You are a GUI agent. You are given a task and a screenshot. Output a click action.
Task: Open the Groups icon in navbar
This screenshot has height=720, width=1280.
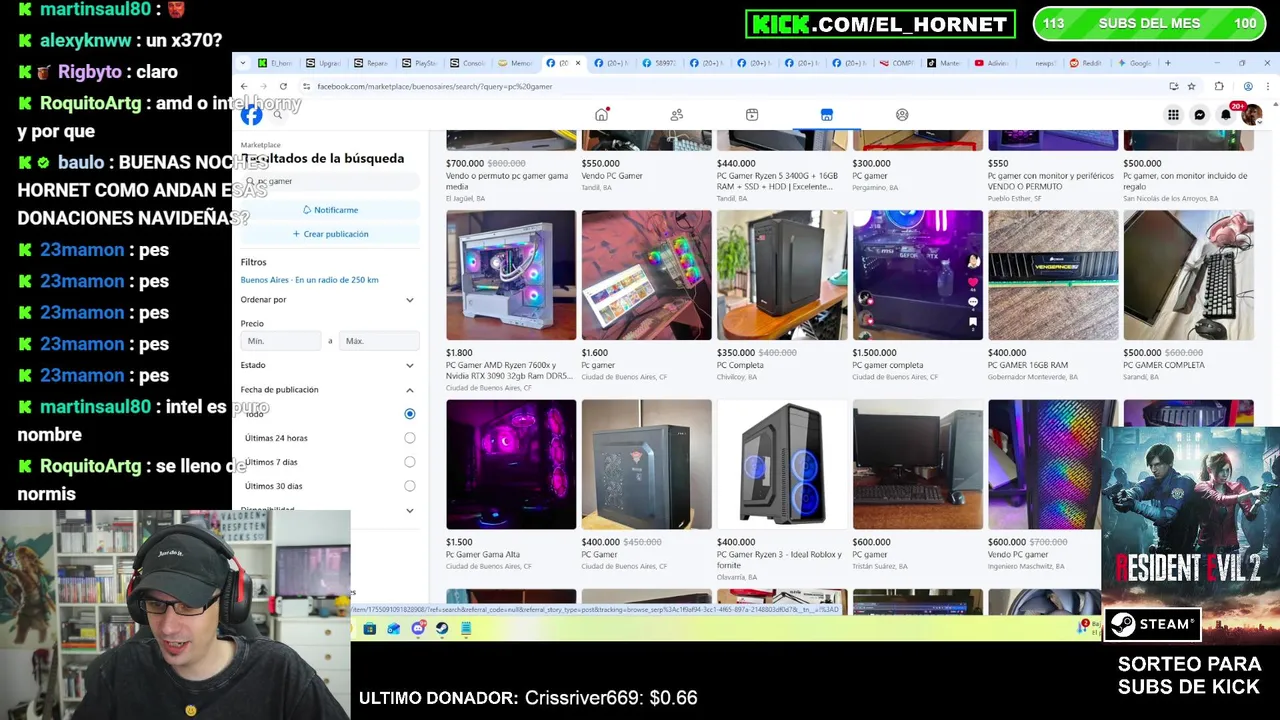pos(902,115)
